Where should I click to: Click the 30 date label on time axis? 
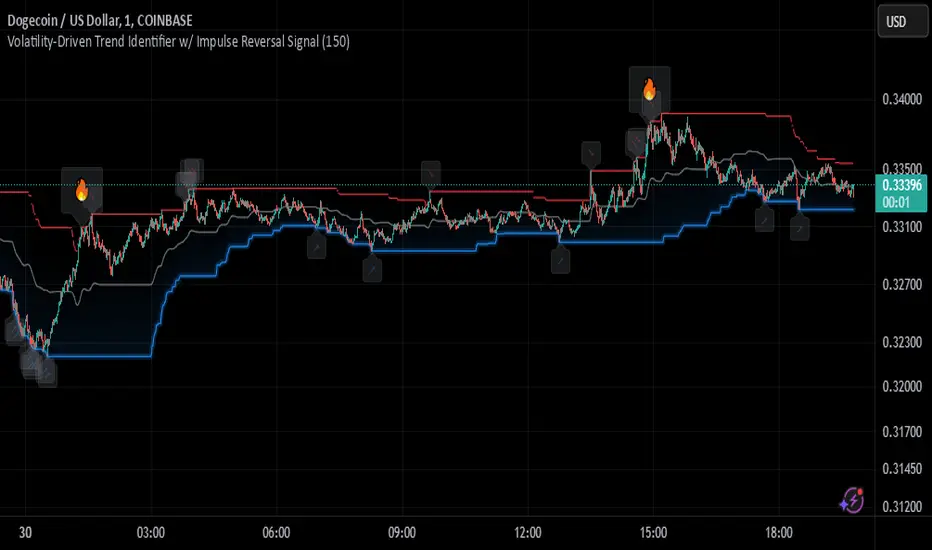pyautogui.click(x=25, y=532)
